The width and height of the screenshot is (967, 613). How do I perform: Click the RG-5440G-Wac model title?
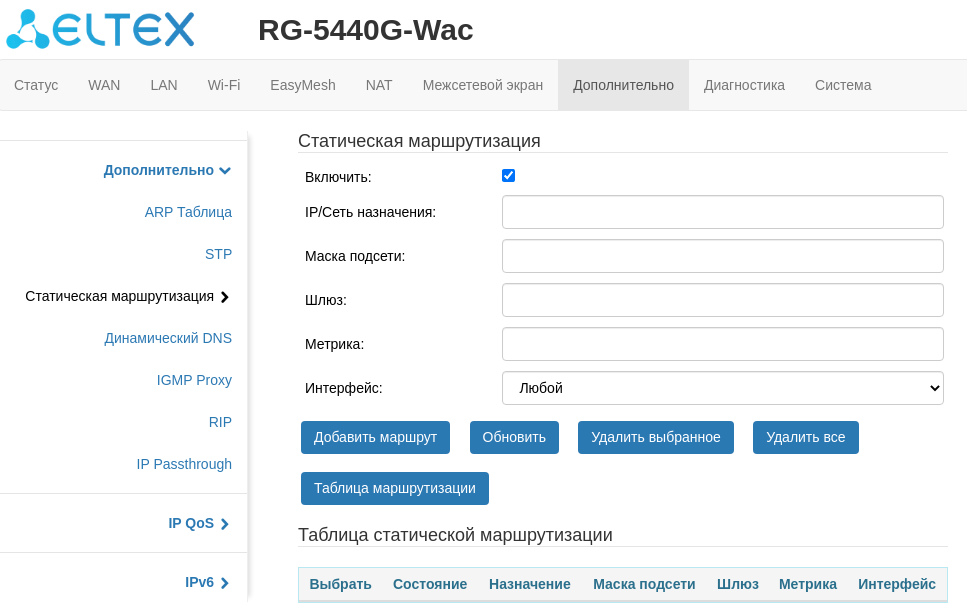click(366, 30)
